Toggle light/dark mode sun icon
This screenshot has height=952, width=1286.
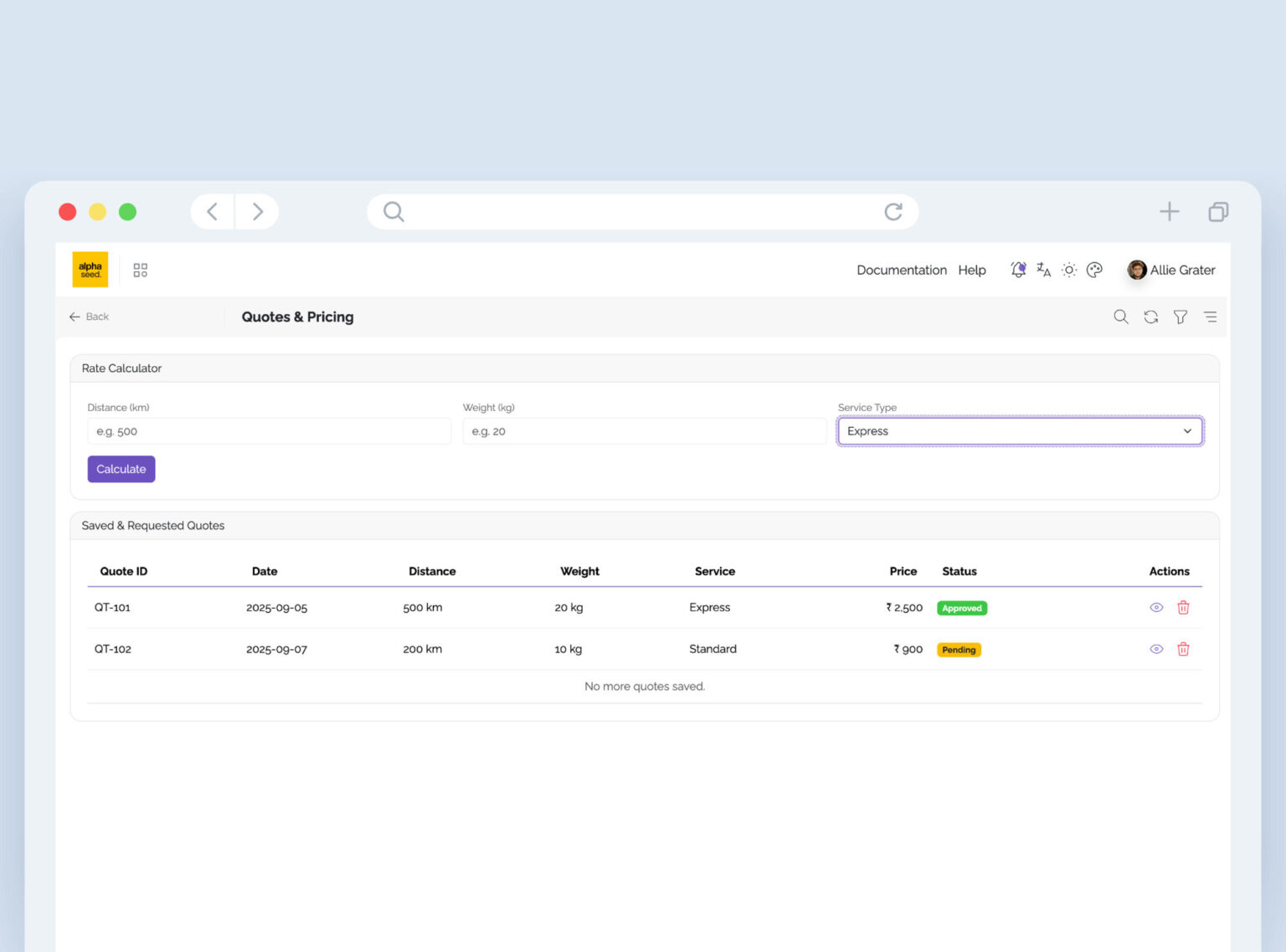(1069, 270)
